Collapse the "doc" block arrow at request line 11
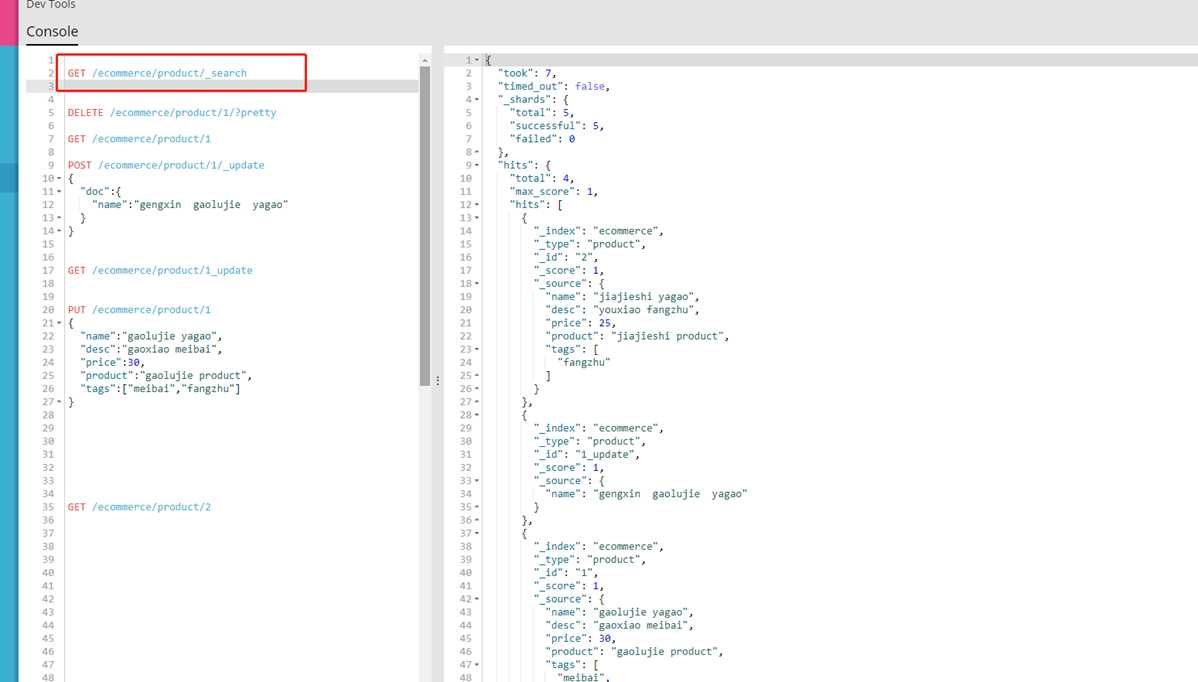The image size is (1198, 682). 60,192
